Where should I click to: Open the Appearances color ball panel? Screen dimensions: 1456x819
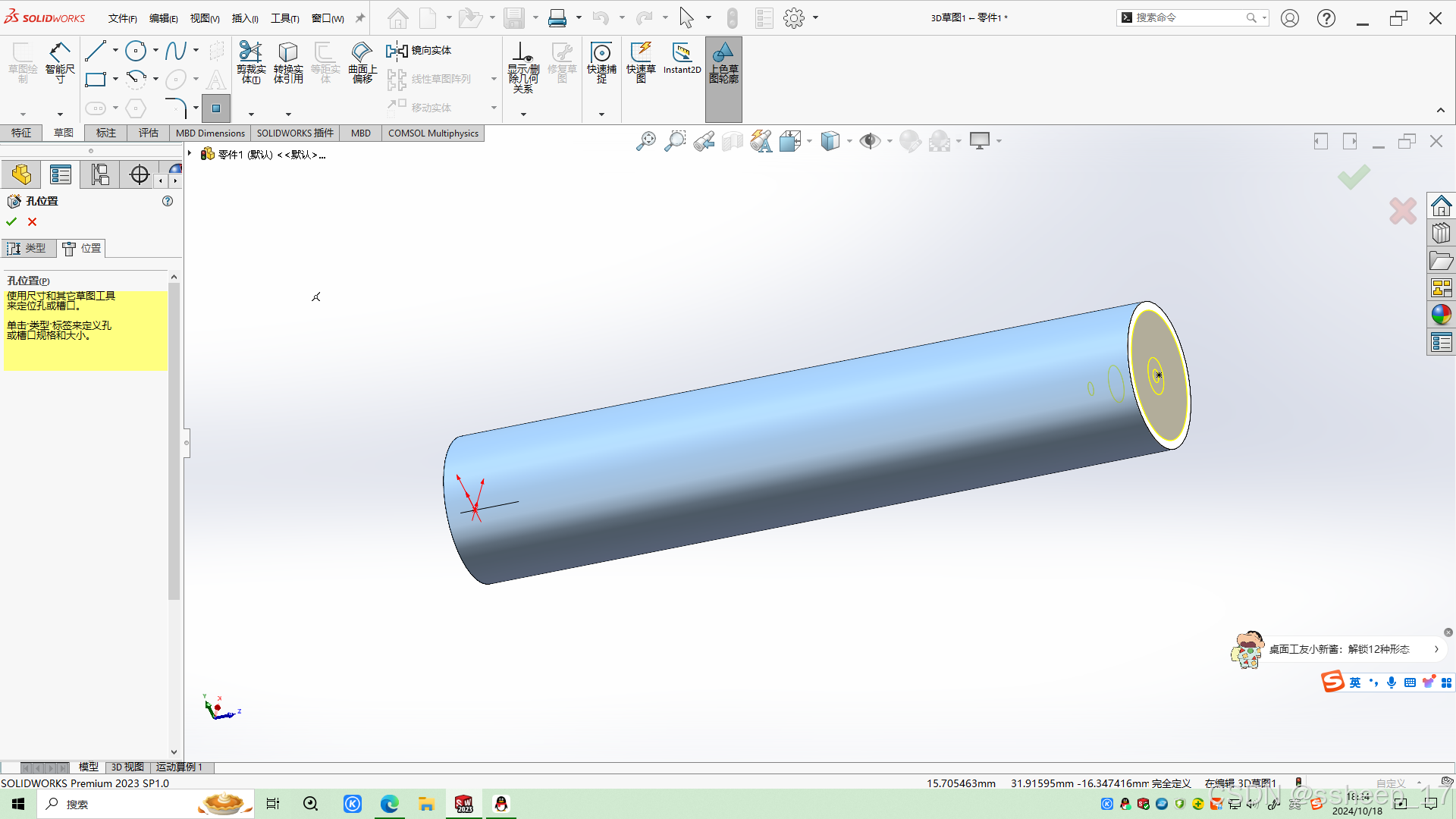[1441, 314]
